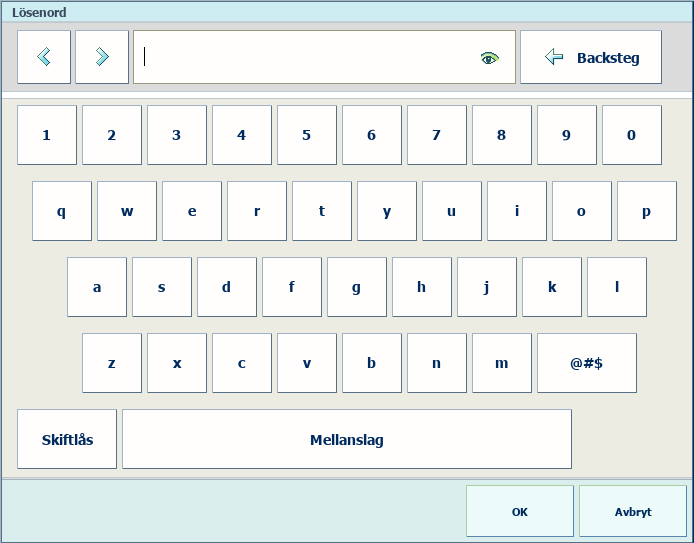Click the Backsteg backspace button
The width and height of the screenshot is (694, 543).
pyautogui.click(x=591, y=57)
